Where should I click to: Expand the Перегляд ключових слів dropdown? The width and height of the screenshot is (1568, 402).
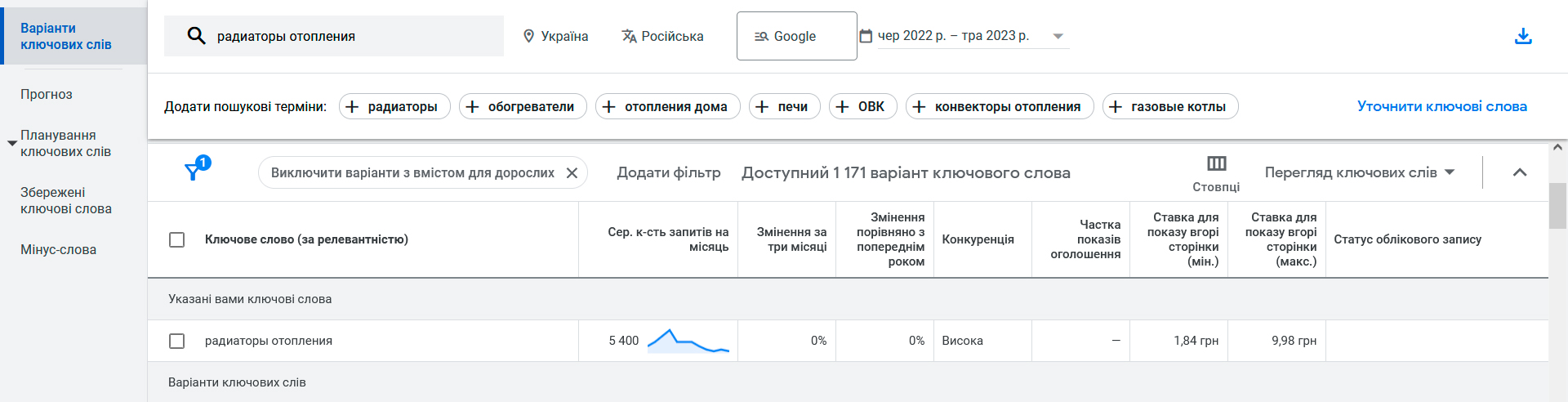pyautogui.click(x=1360, y=172)
